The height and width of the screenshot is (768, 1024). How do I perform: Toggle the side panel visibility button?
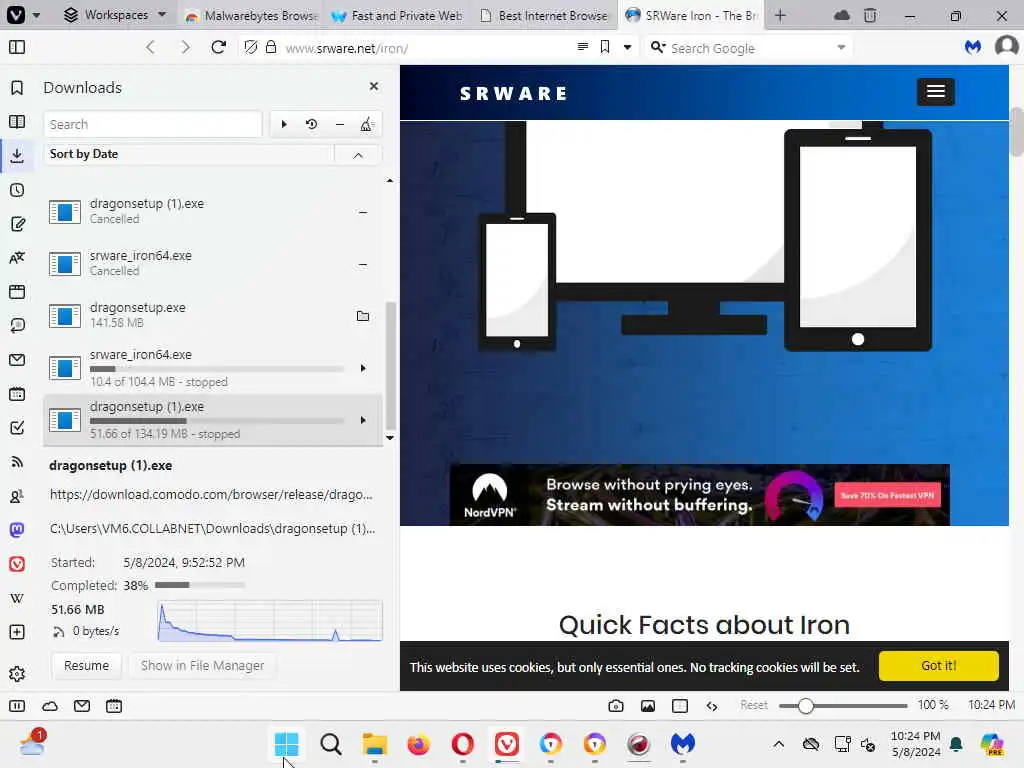click(17, 47)
